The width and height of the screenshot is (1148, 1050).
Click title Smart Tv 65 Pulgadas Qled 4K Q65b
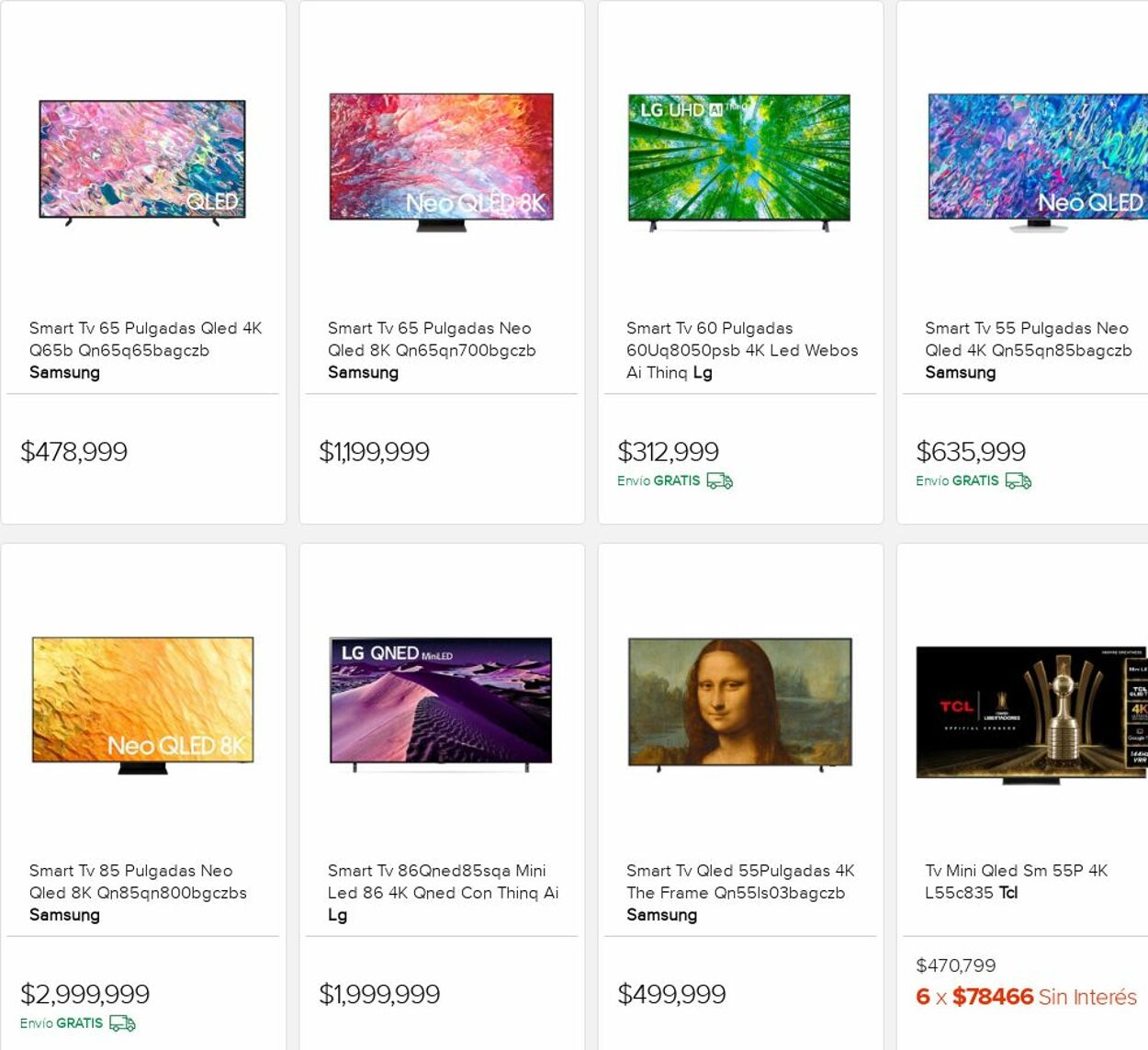(145, 339)
